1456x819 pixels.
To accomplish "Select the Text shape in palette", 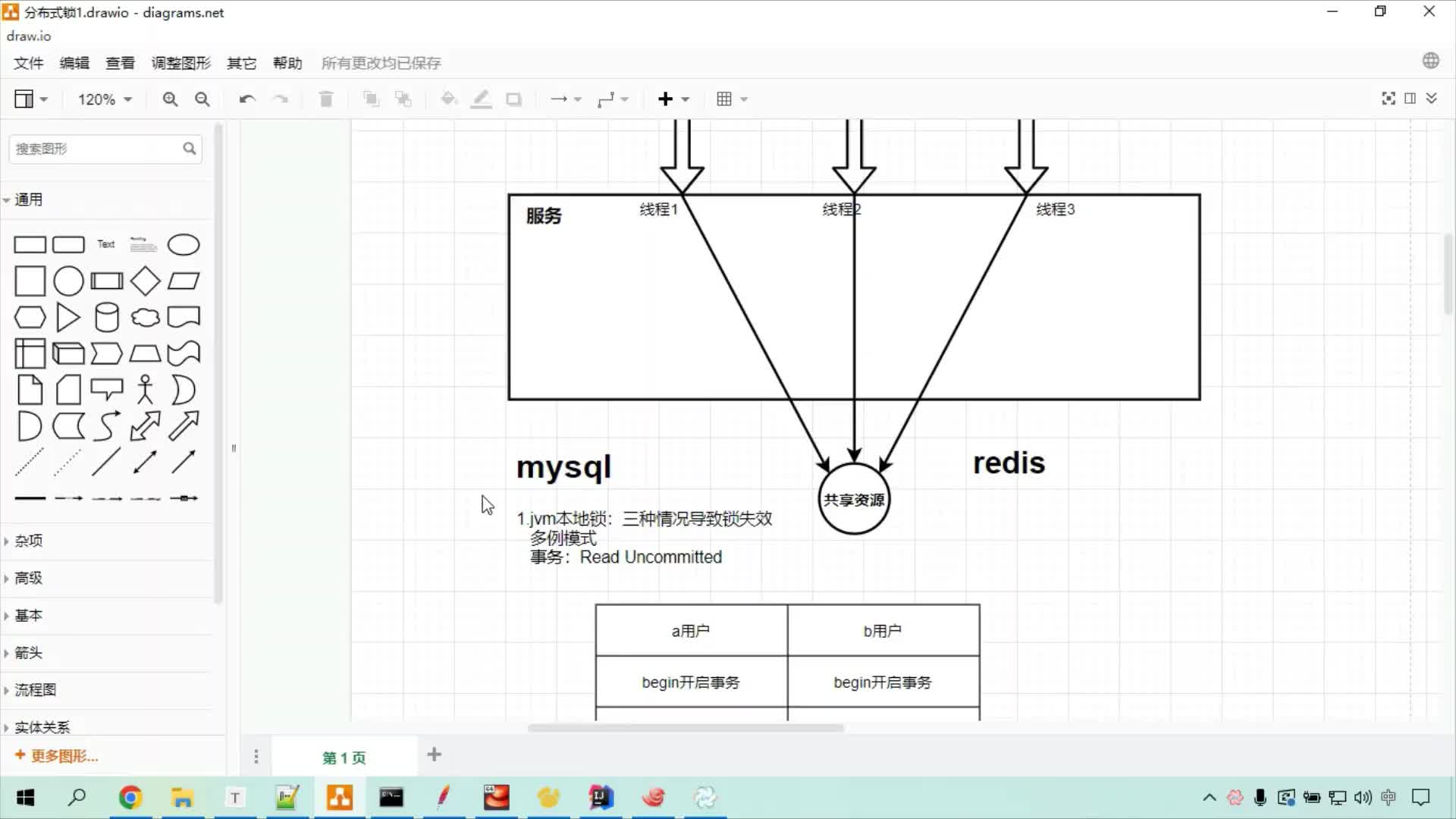I will pyautogui.click(x=106, y=244).
